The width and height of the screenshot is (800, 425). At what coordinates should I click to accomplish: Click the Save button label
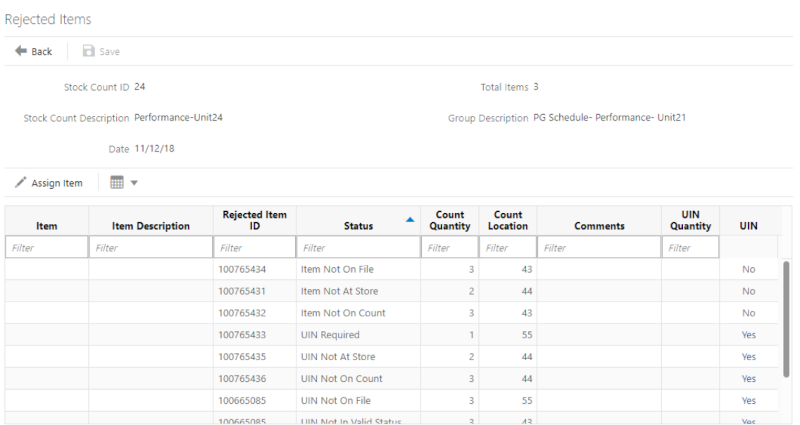(109, 52)
